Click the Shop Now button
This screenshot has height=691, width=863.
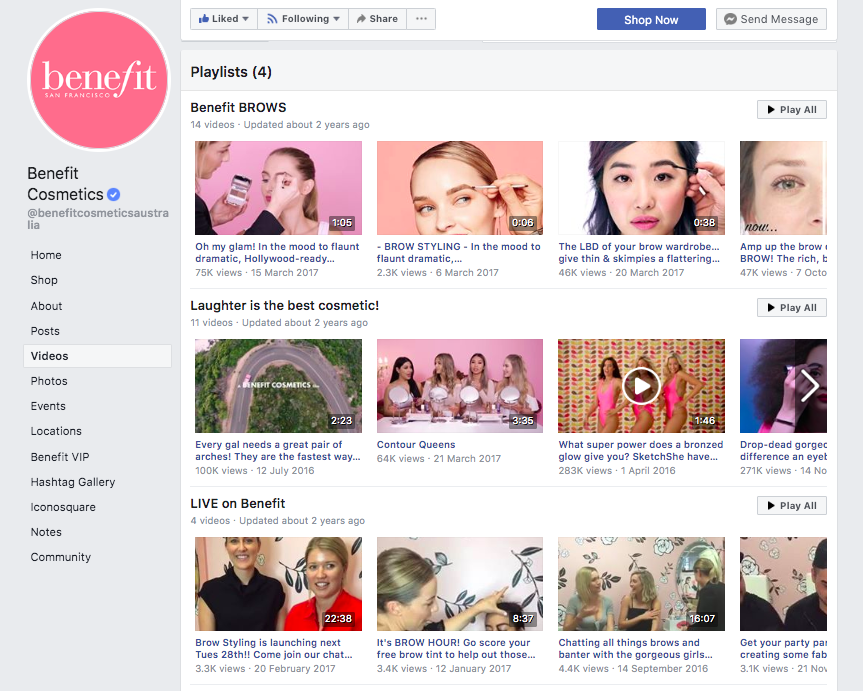(x=651, y=19)
